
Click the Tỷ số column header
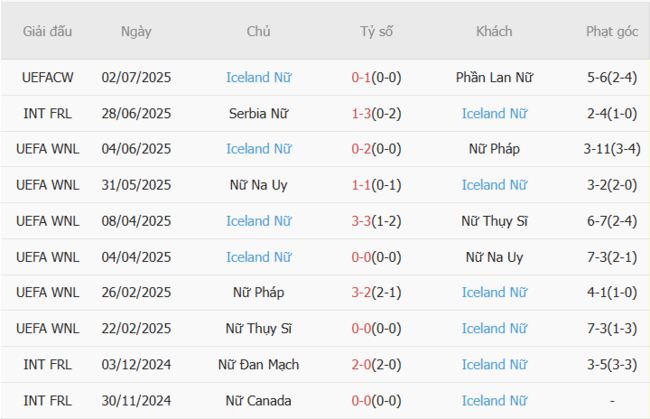(376, 31)
